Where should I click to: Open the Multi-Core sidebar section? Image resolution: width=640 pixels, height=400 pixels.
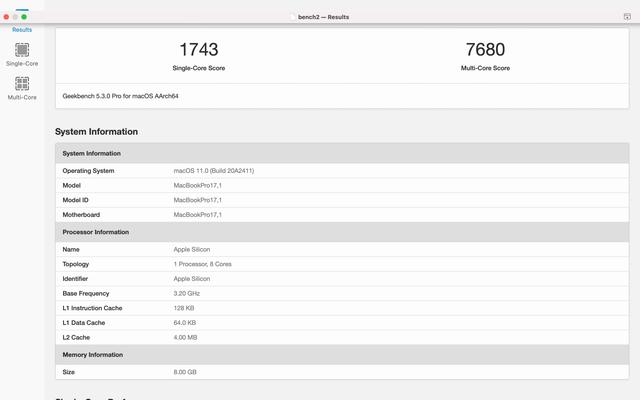(x=22, y=88)
